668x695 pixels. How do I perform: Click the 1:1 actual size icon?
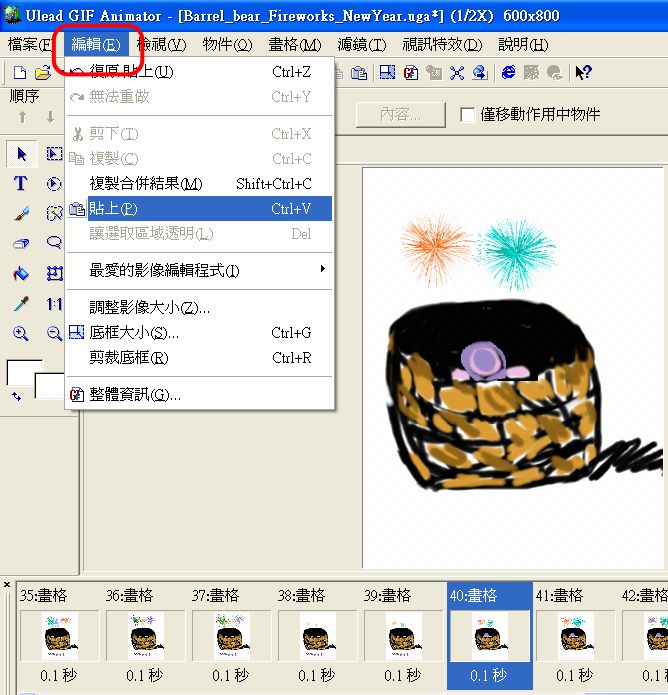pyautogui.click(x=54, y=304)
